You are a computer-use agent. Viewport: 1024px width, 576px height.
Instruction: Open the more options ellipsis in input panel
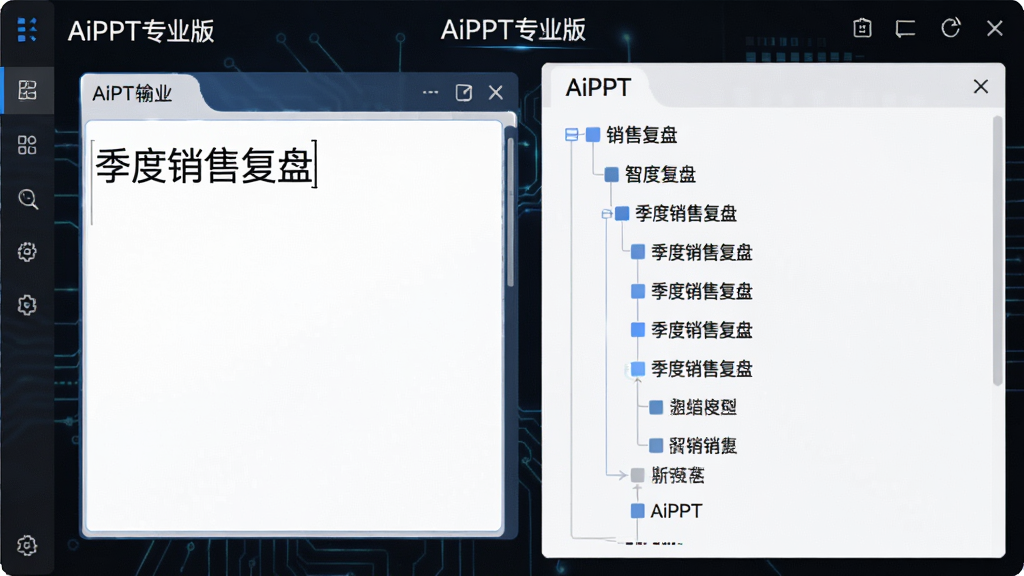click(430, 92)
